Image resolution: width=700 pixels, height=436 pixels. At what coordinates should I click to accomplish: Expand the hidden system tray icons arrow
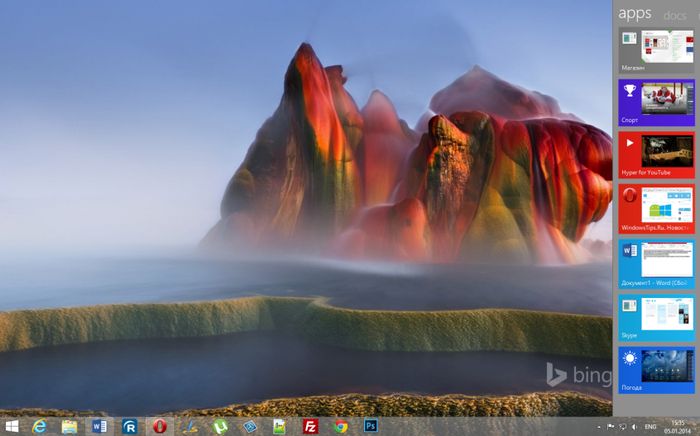click(597, 426)
